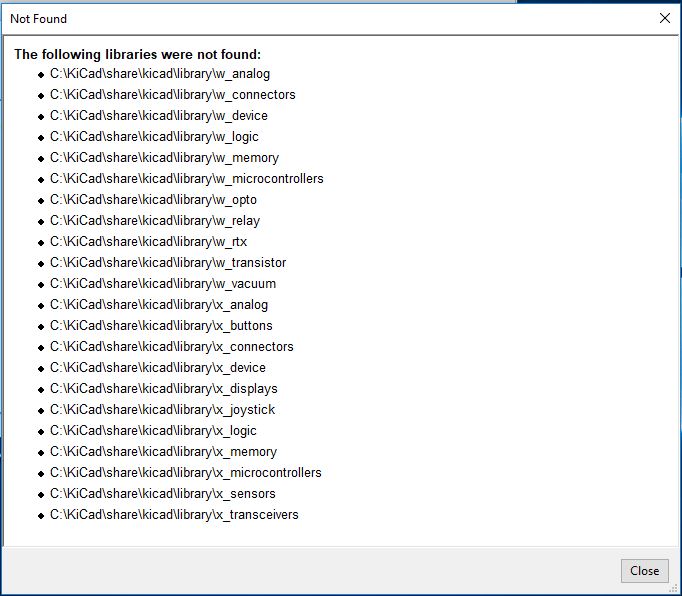Select the w_transistor library path
This screenshot has width=682, height=596.
(x=168, y=263)
